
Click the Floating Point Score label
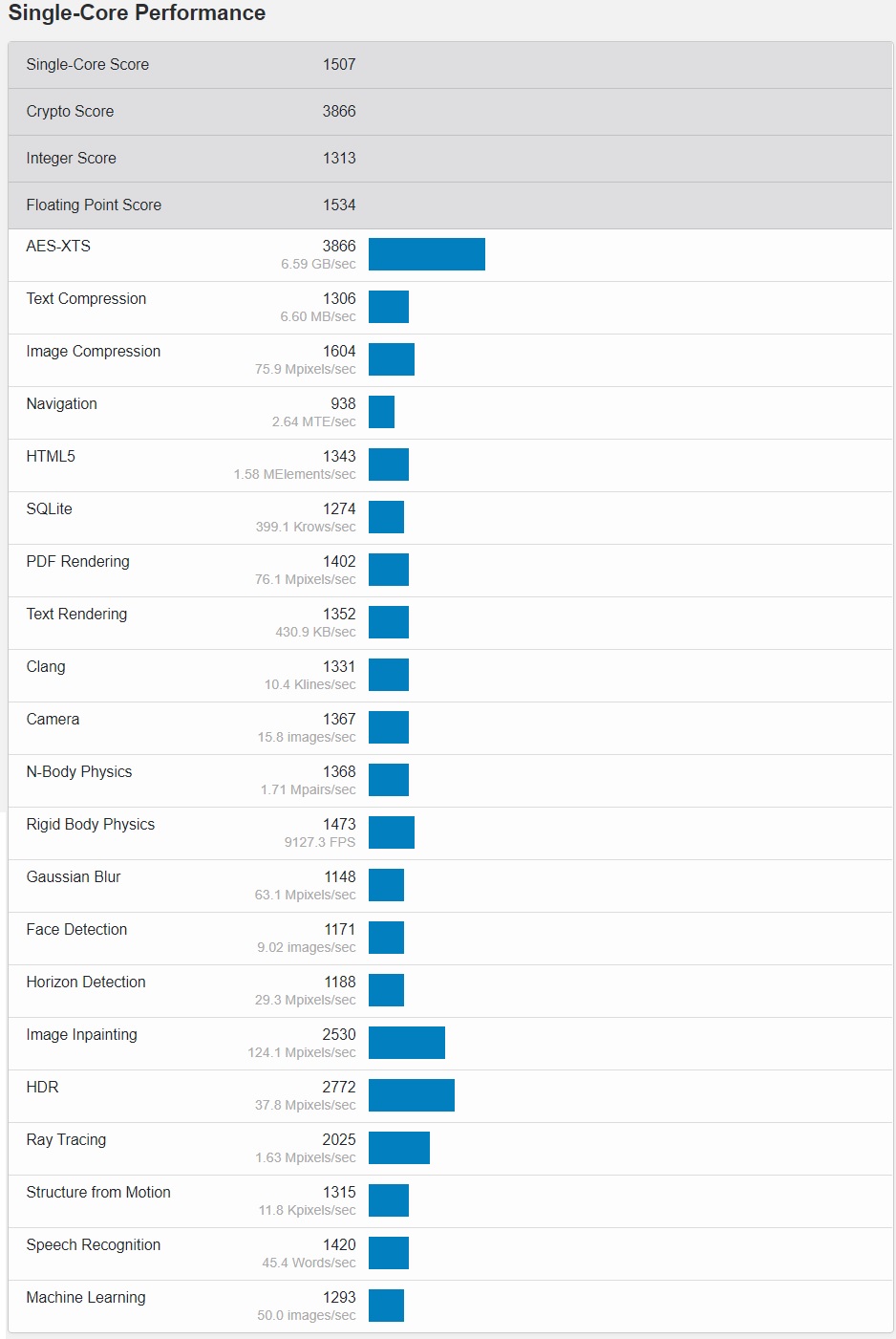94,205
